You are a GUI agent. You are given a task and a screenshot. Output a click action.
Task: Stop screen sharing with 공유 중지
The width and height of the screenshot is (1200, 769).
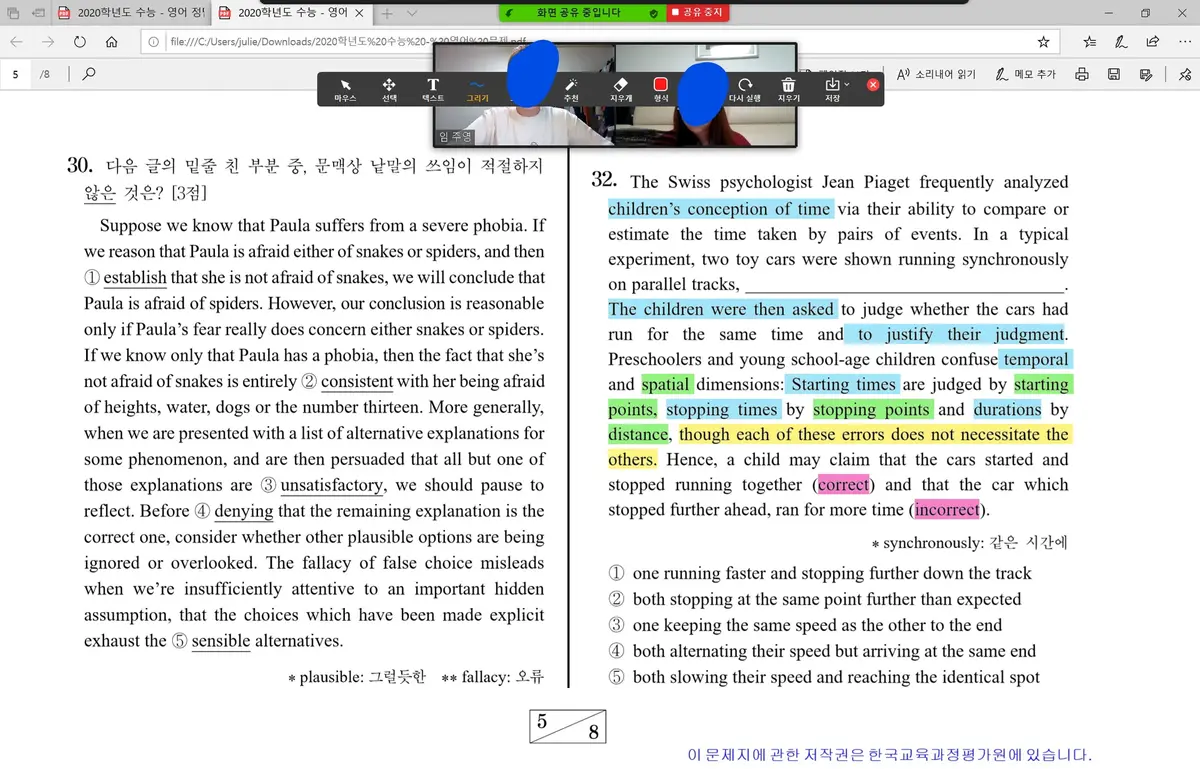point(698,13)
